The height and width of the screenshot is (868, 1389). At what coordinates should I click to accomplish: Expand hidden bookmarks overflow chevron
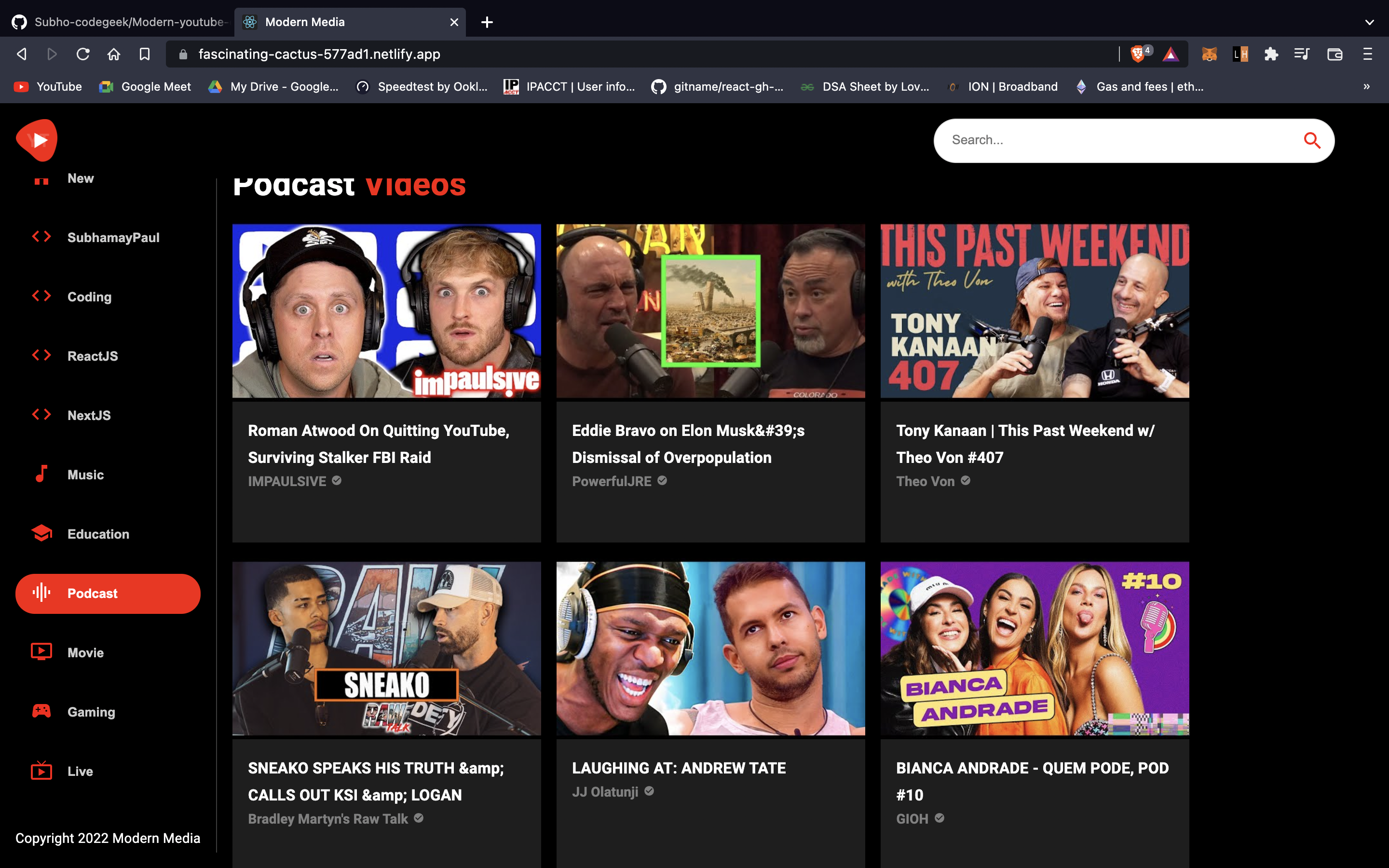tap(1367, 87)
